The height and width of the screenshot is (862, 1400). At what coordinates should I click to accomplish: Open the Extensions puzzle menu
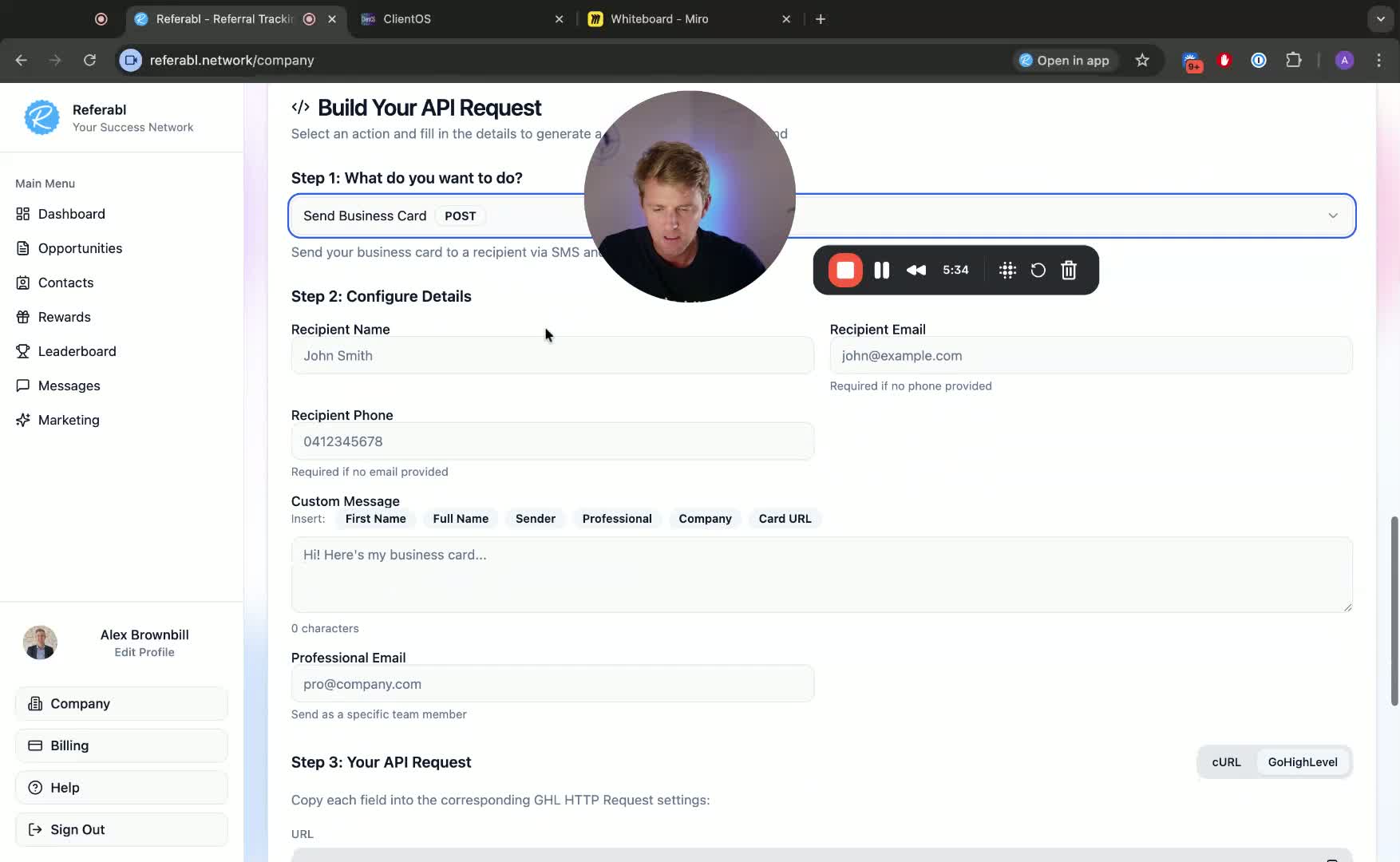click(1293, 60)
